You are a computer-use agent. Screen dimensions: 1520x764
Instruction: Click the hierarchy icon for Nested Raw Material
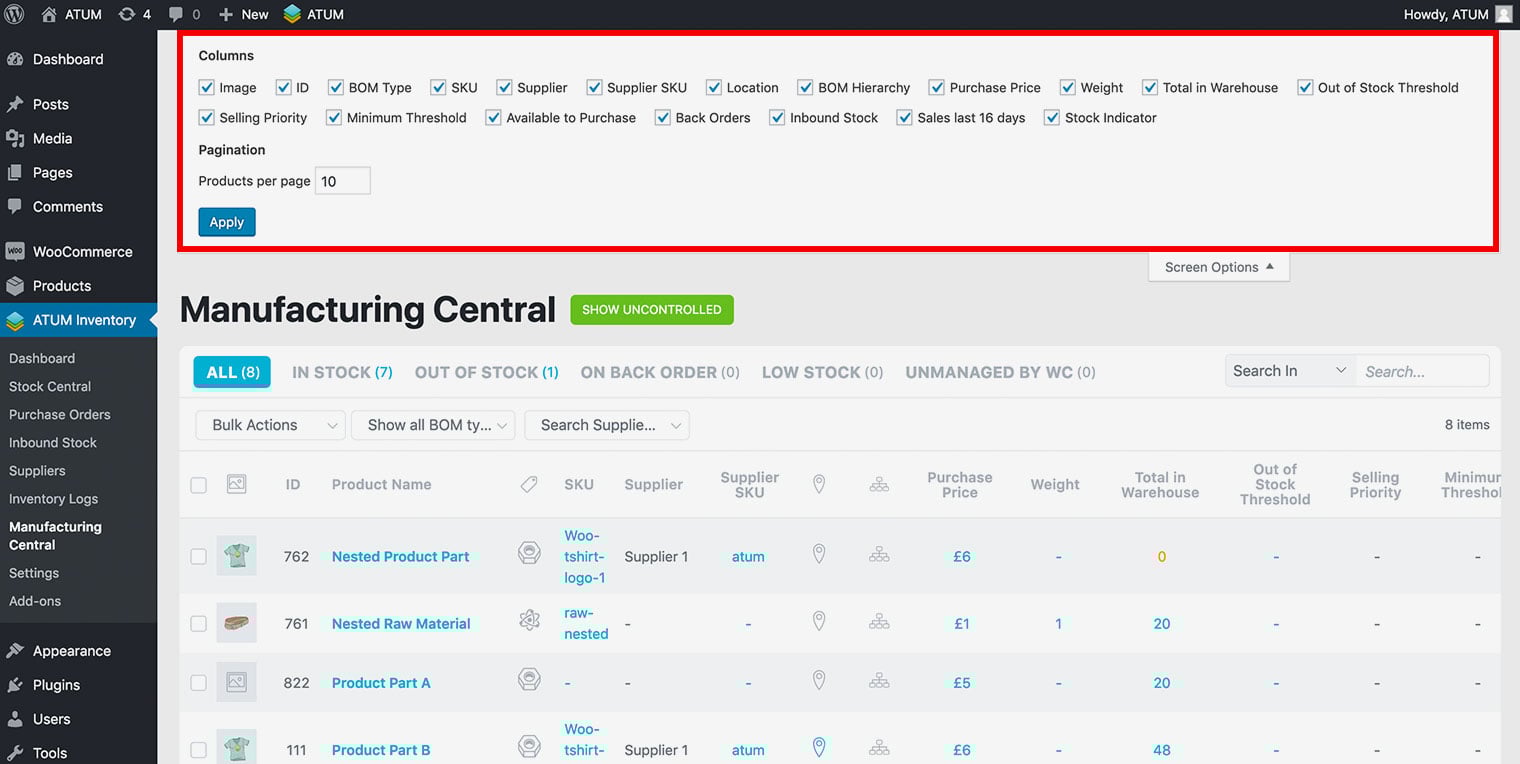[x=879, y=622]
